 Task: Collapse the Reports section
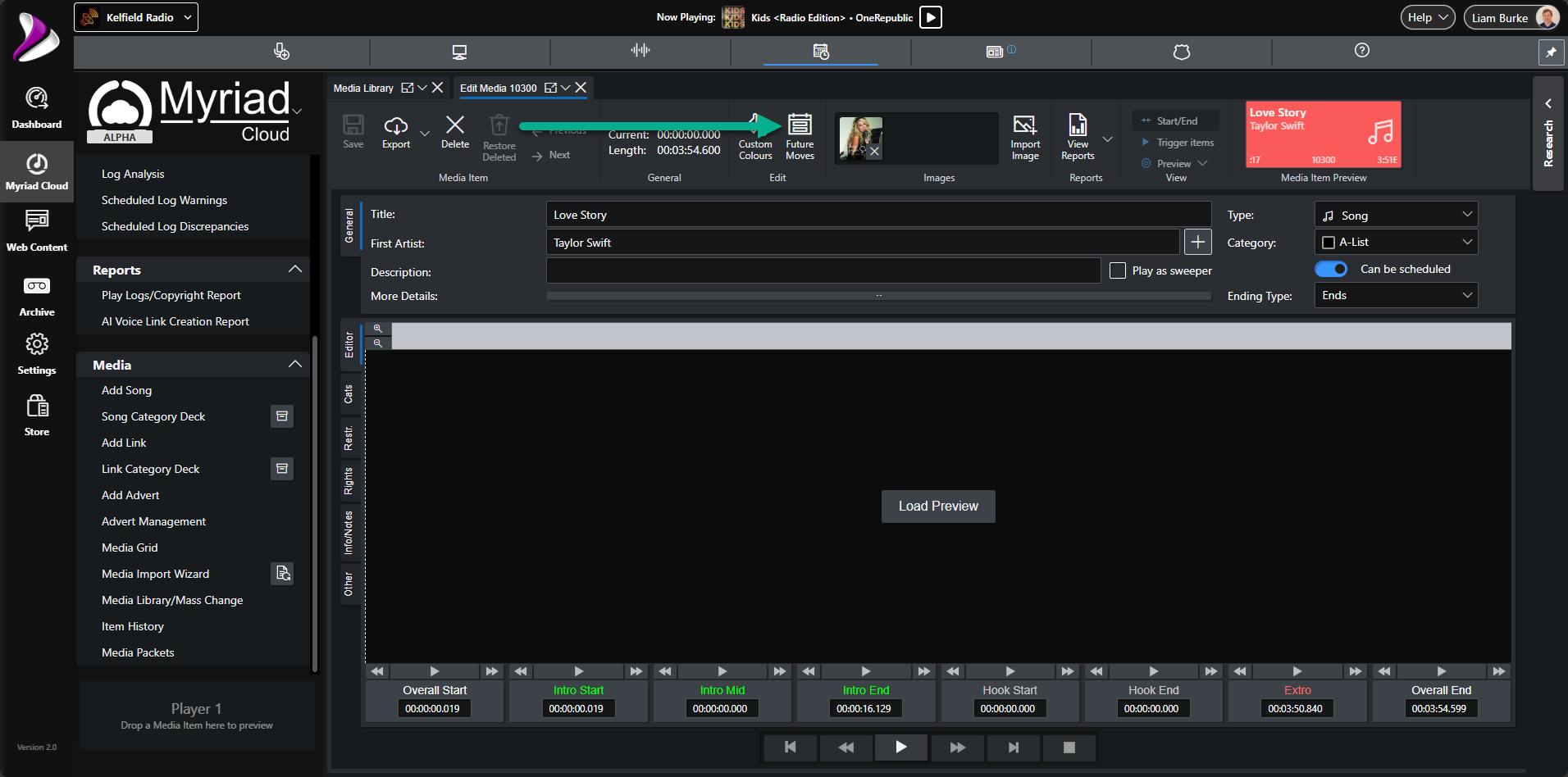point(295,270)
